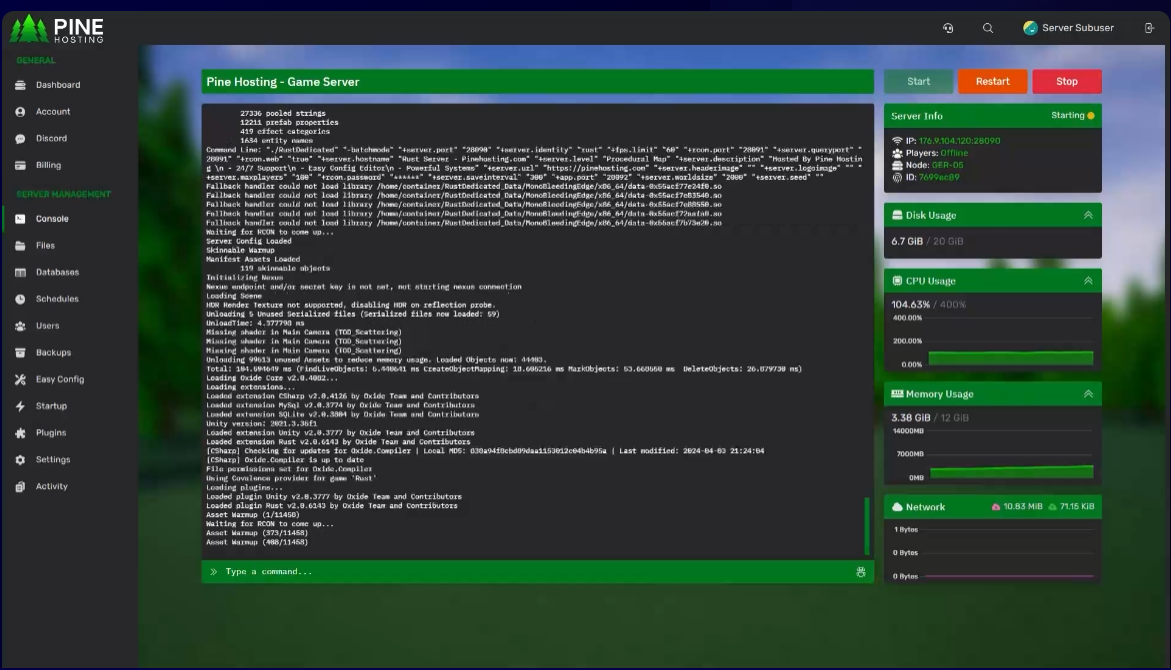Click the Pine Hosting logo
The image size is (1171, 670).
tap(57, 29)
